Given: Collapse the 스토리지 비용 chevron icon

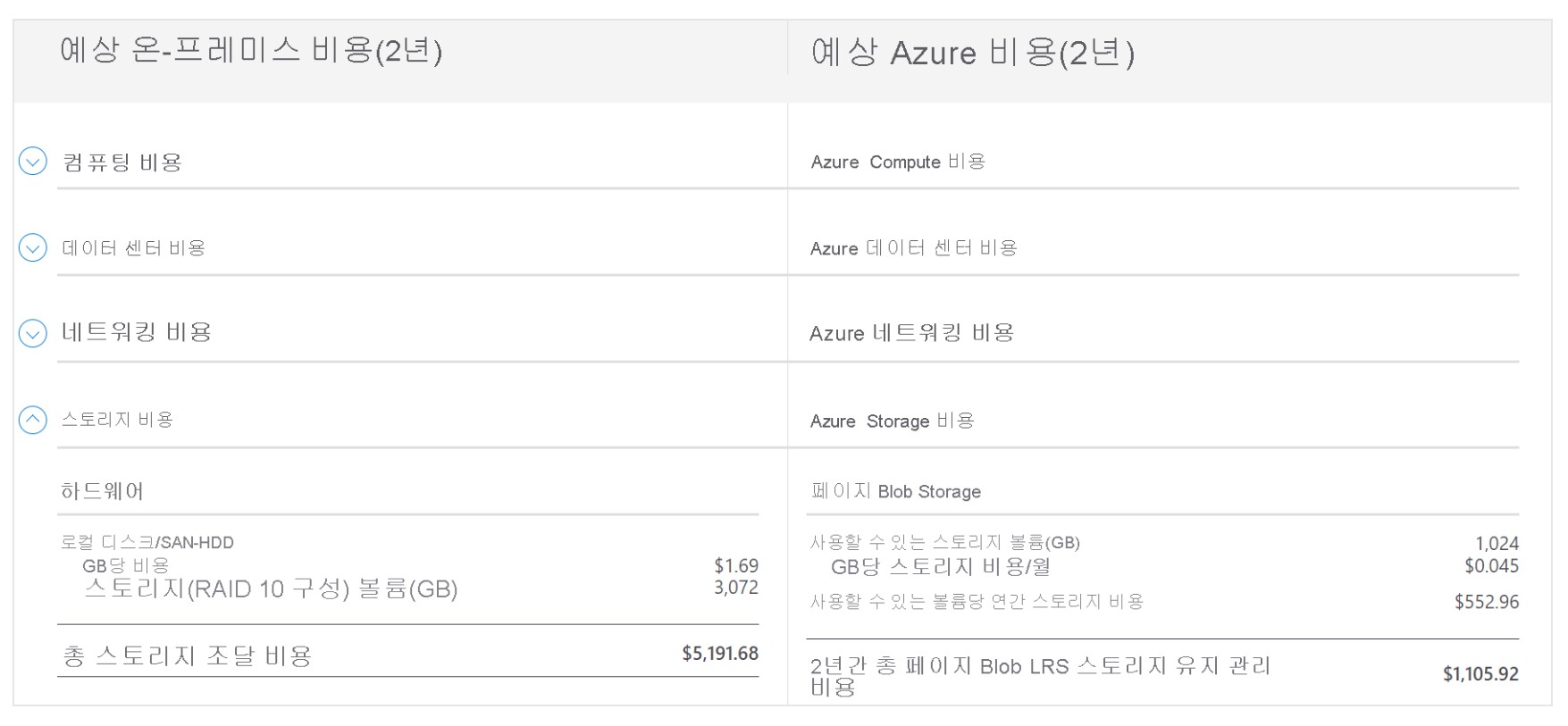Looking at the screenshot, I should [x=33, y=420].
